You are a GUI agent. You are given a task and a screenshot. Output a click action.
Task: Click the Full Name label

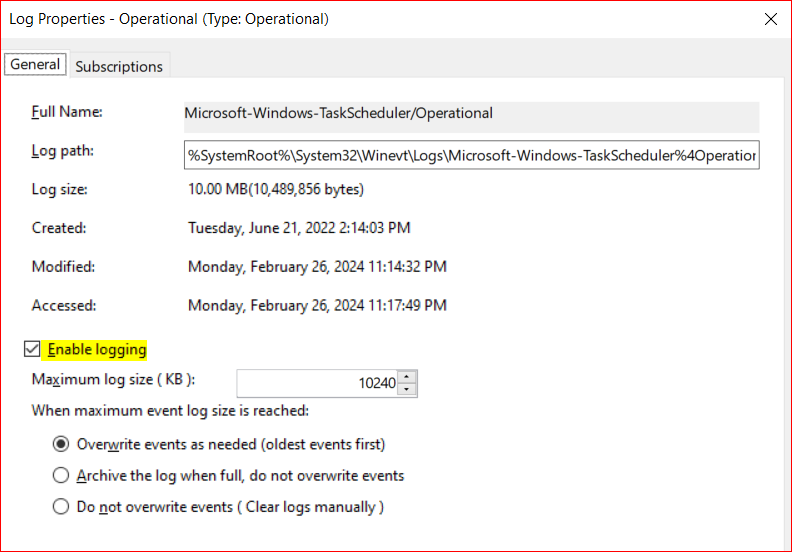(67, 112)
